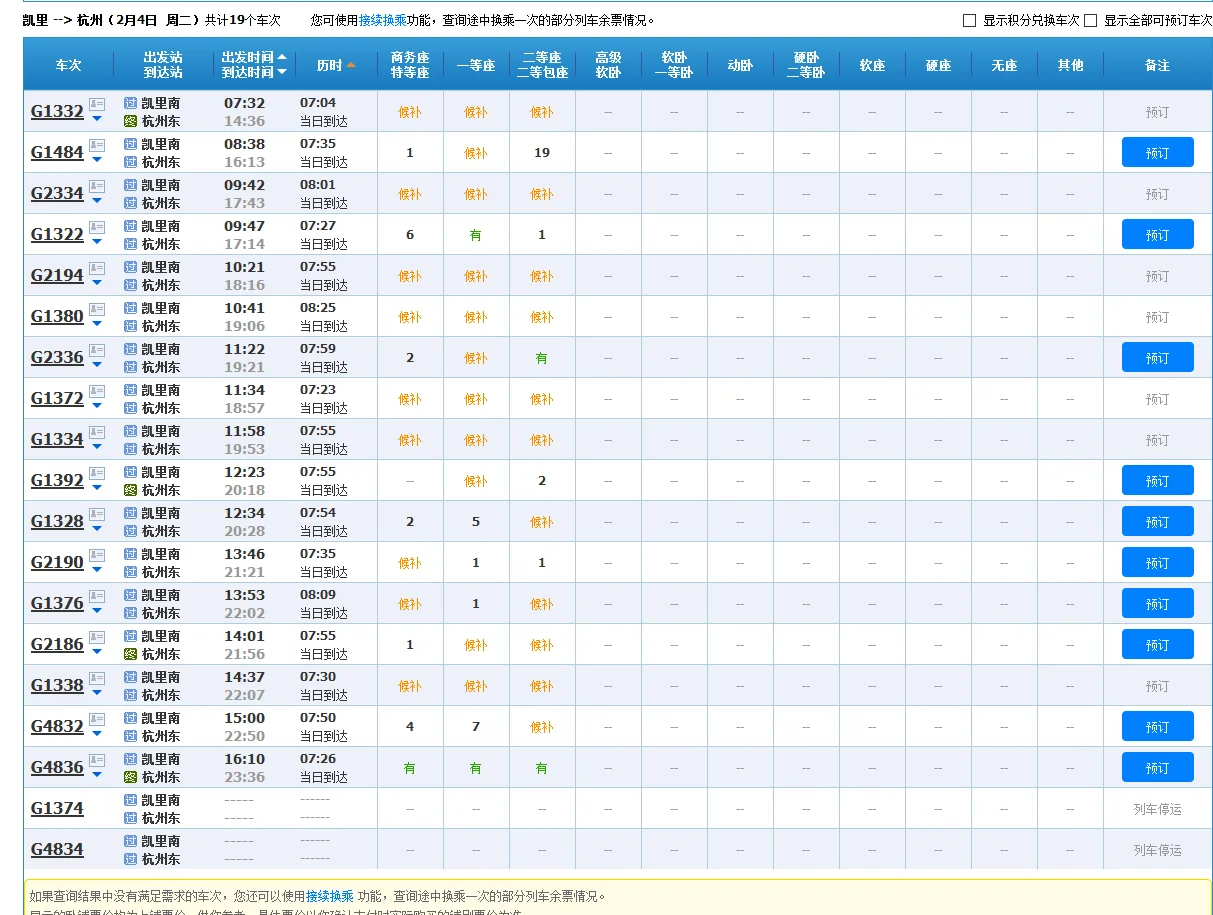This screenshot has width=1213, height=915.
Task: Open train number G4836 link
Action: coord(57,767)
